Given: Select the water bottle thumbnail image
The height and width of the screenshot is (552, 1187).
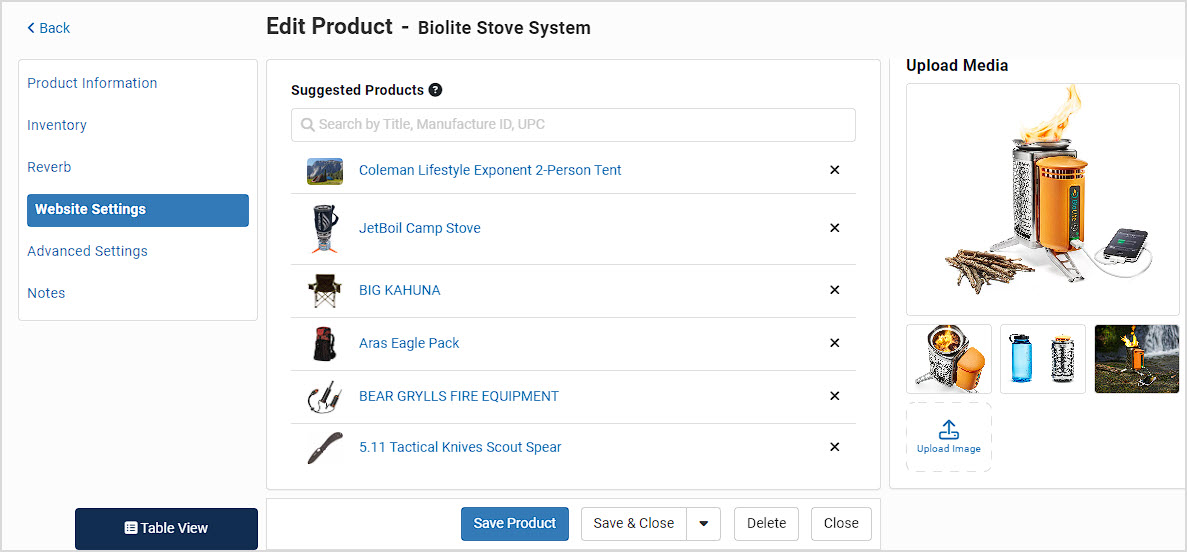Looking at the screenshot, I should (1042, 359).
